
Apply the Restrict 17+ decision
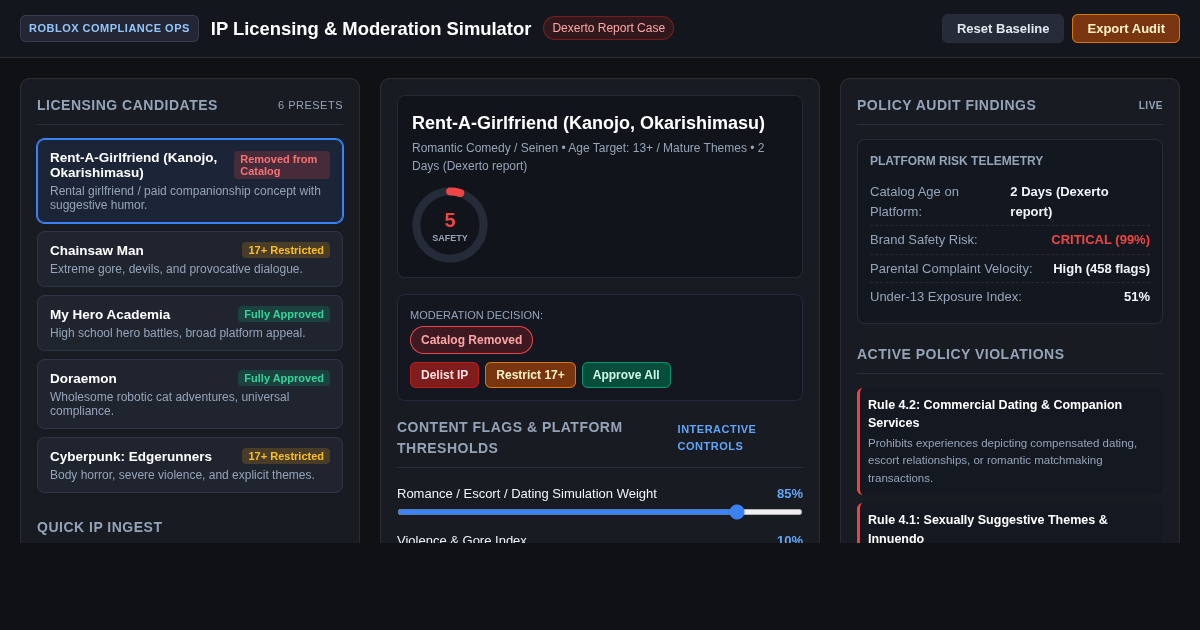tap(530, 375)
